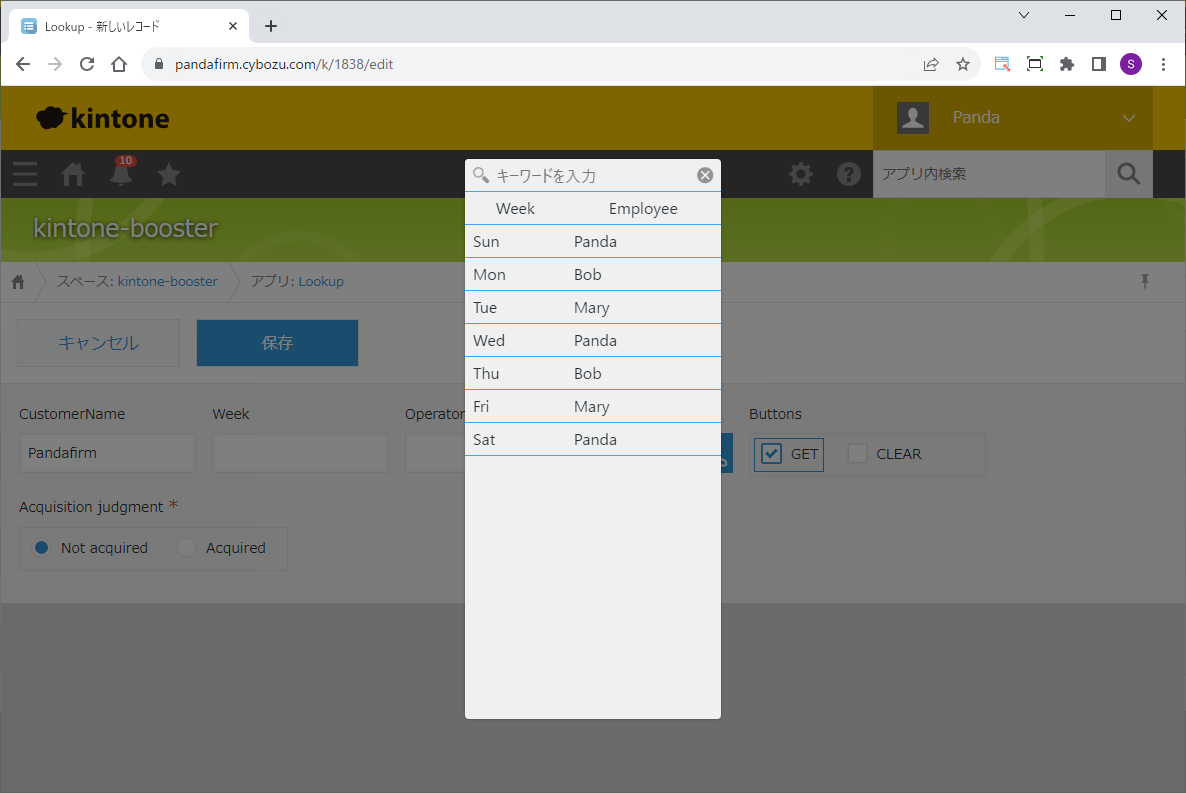
Task: Click the app search magnifier button
Action: pos(1128,174)
